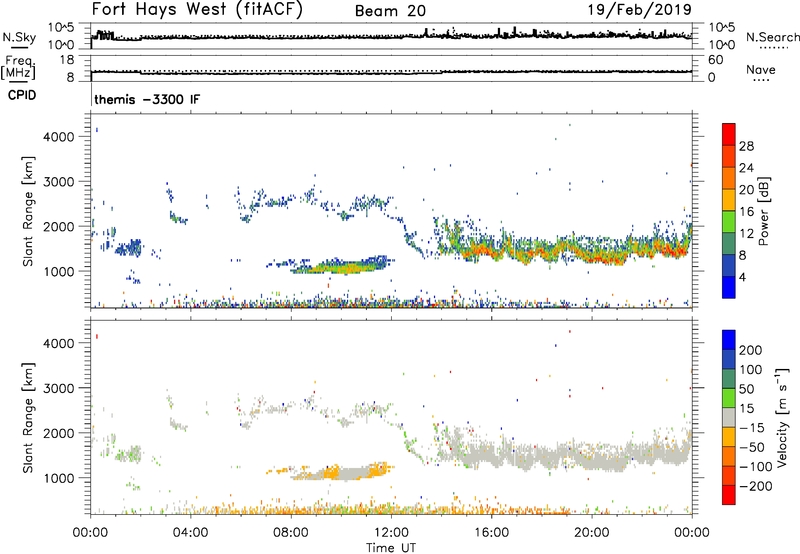This screenshot has height=554, width=800.
Task: Click the solid line sample under "N.Sky"
Action: pyautogui.click(x=19, y=48)
